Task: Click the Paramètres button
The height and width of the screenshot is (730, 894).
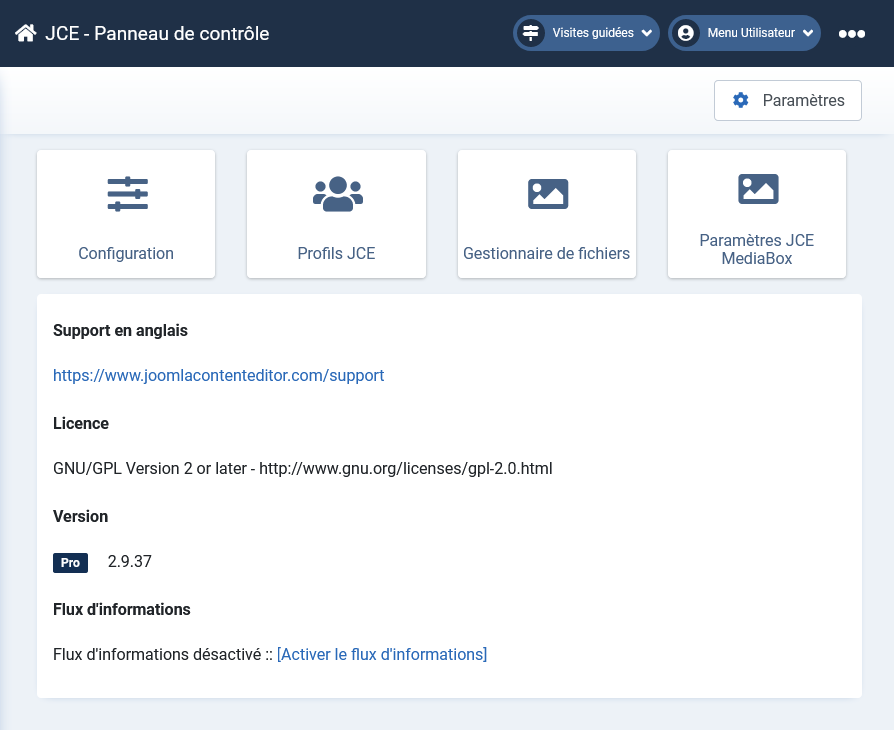Action: [787, 100]
